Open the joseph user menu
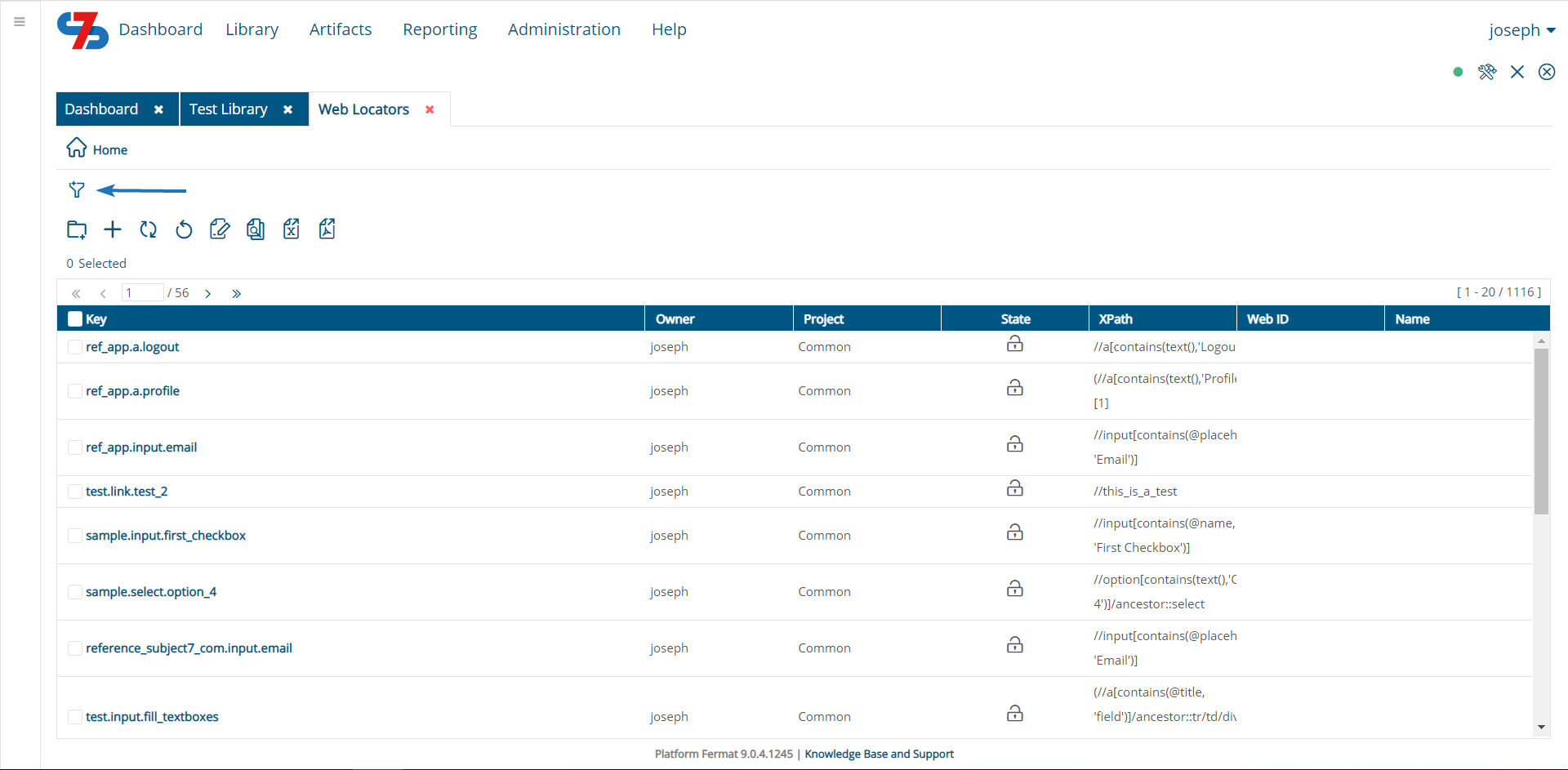The height and width of the screenshot is (770, 1568). [x=1522, y=30]
